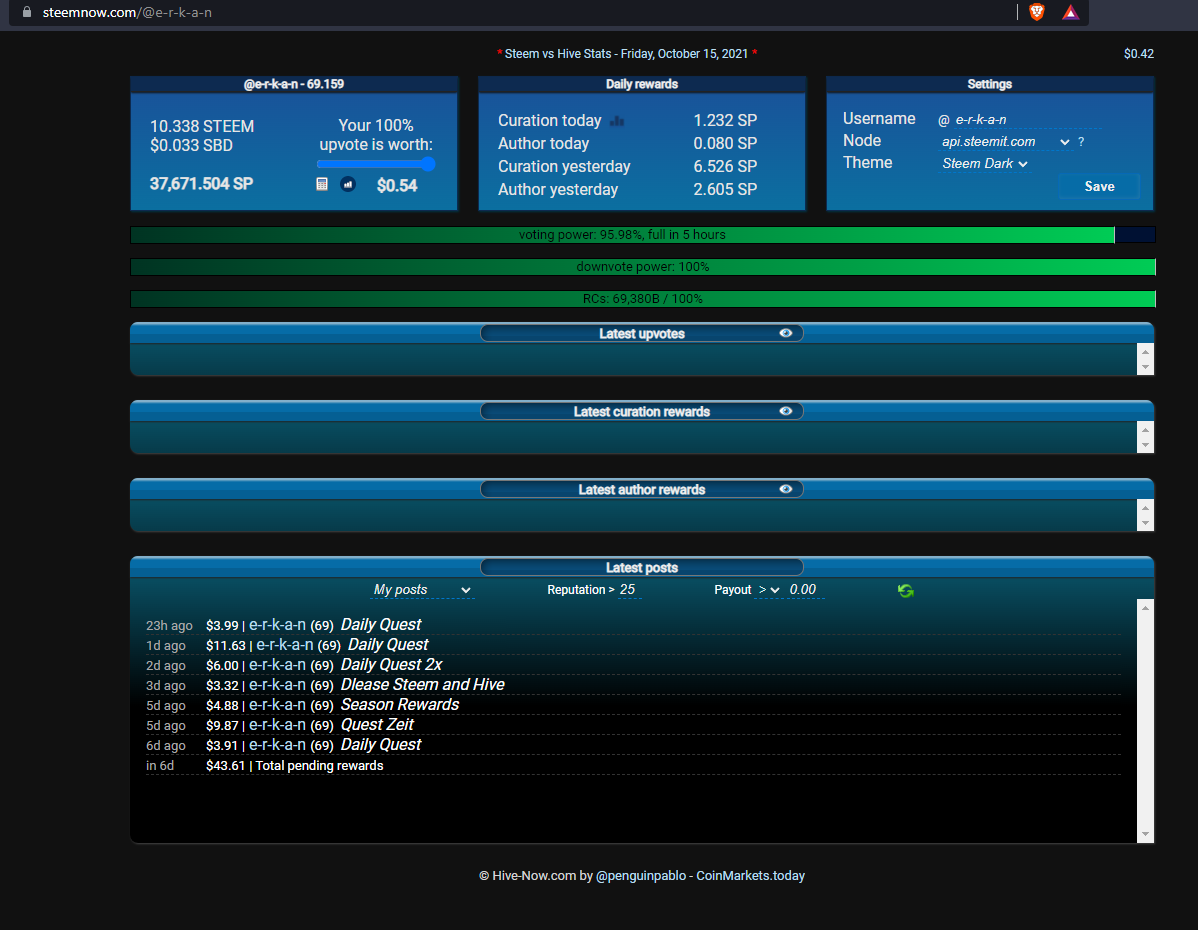This screenshot has height=930, width=1198.
Task: Open the My posts filter dropdown
Action: (422, 590)
